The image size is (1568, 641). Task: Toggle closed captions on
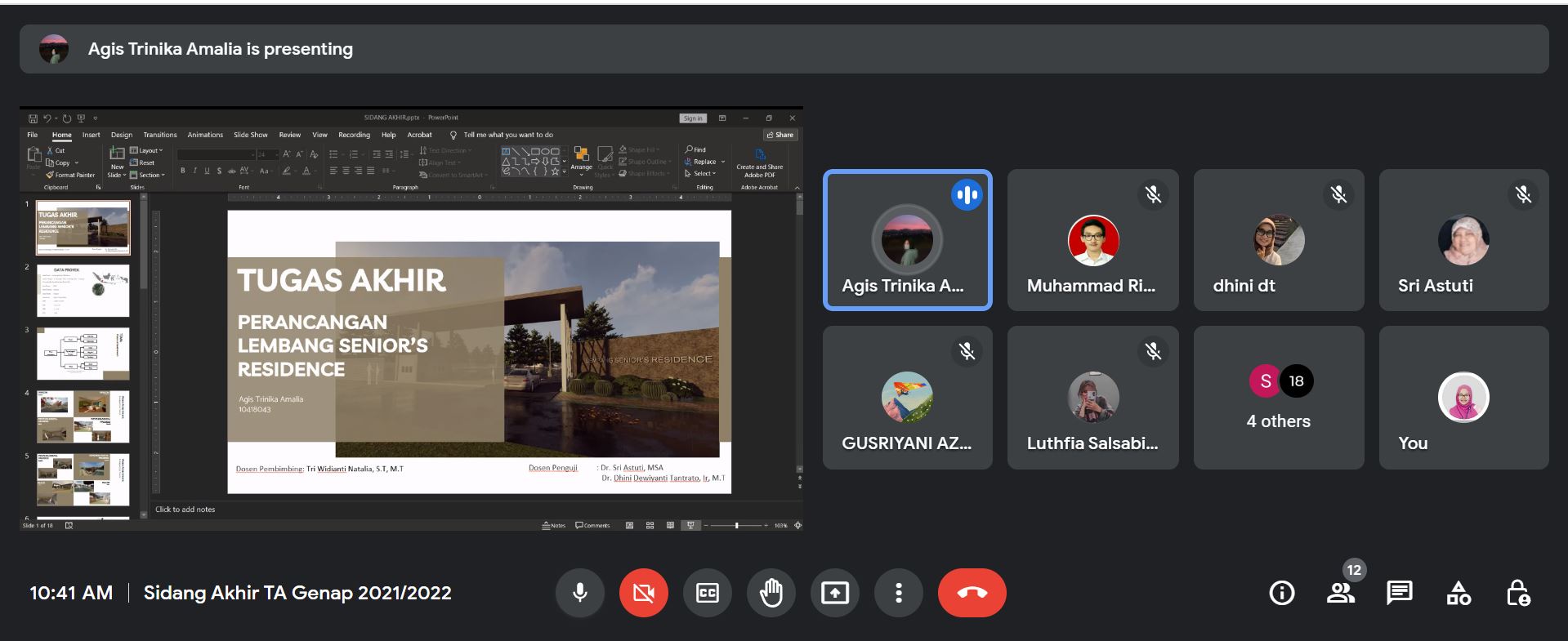707,593
